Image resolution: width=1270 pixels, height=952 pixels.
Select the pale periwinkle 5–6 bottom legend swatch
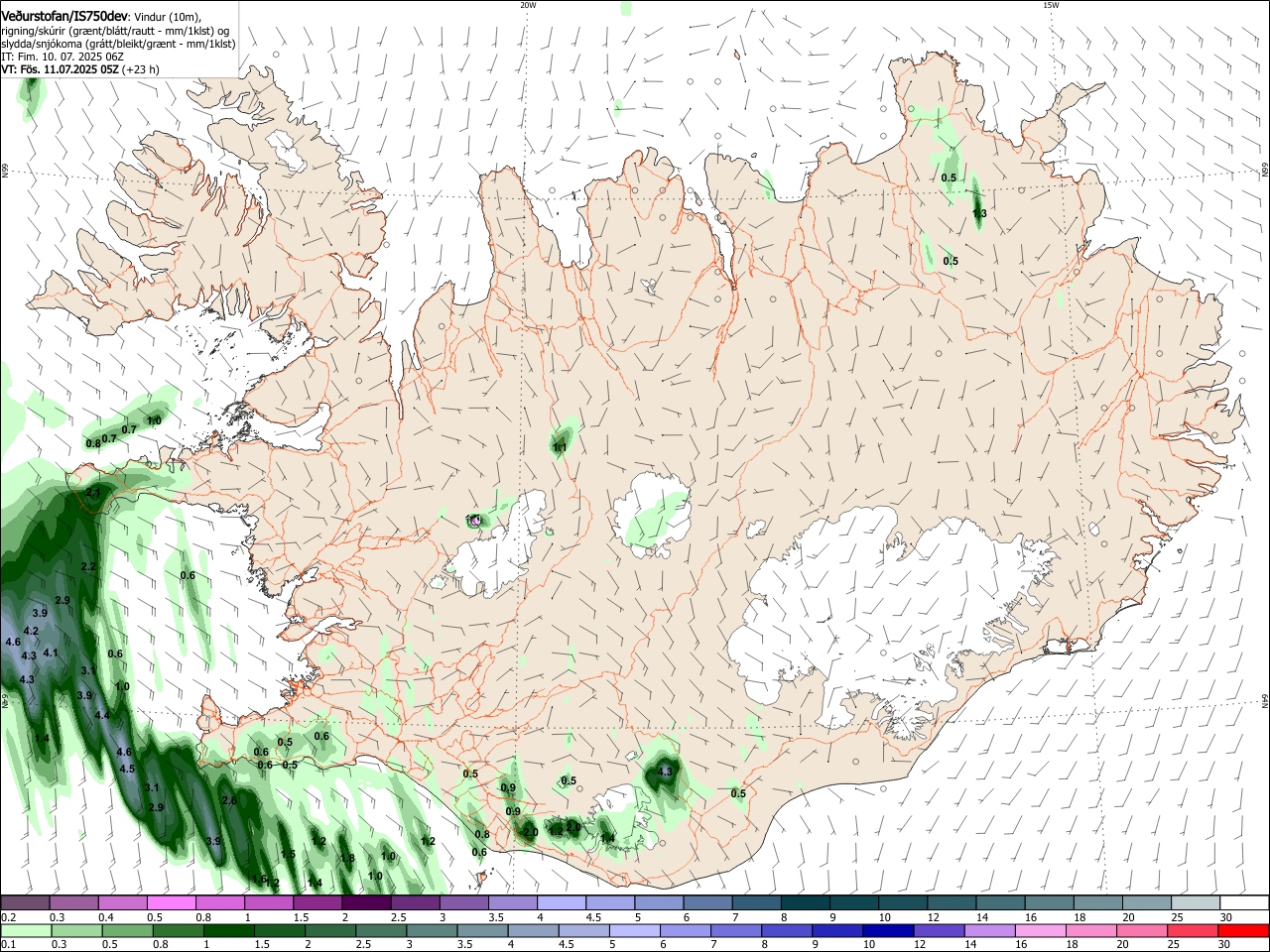point(634,930)
